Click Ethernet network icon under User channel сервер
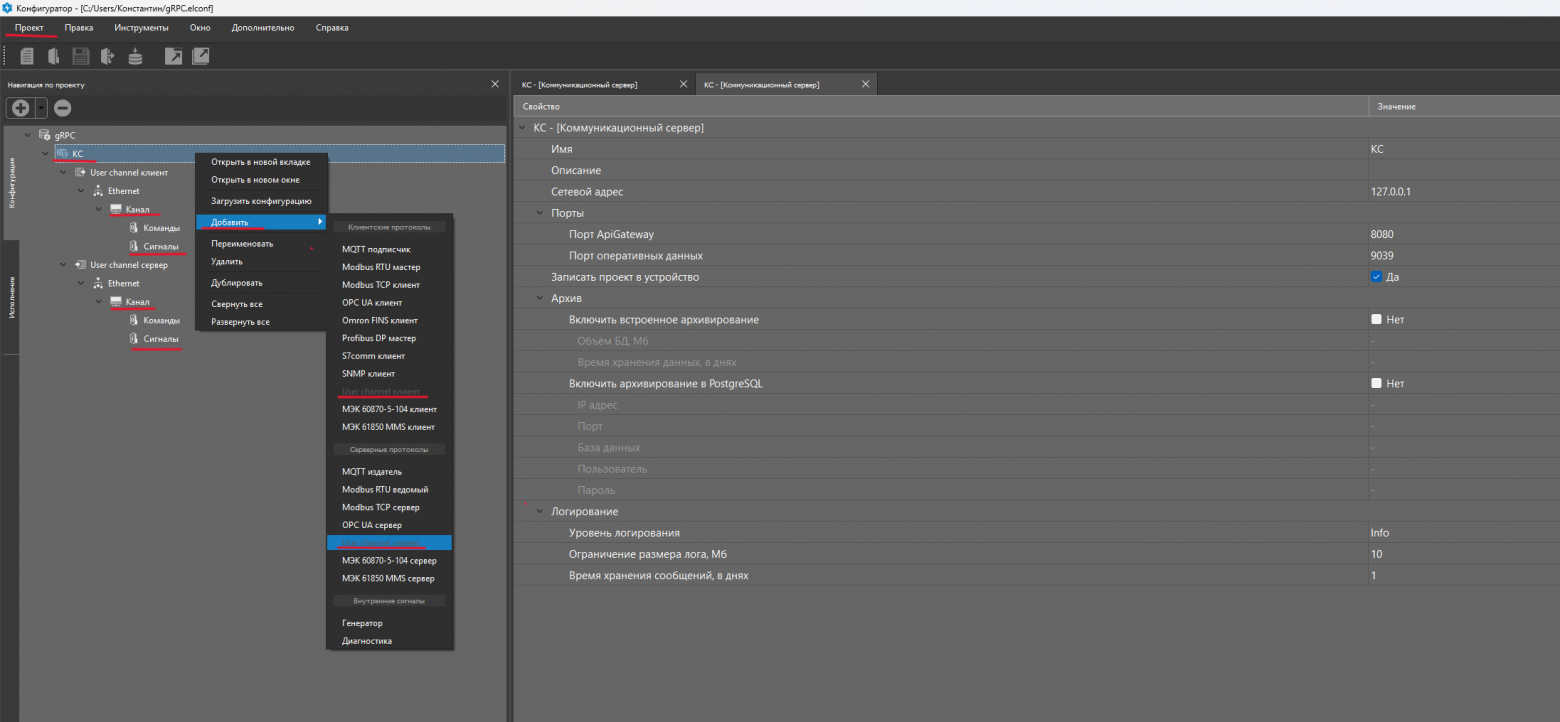The image size is (1560, 722). coord(98,284)
